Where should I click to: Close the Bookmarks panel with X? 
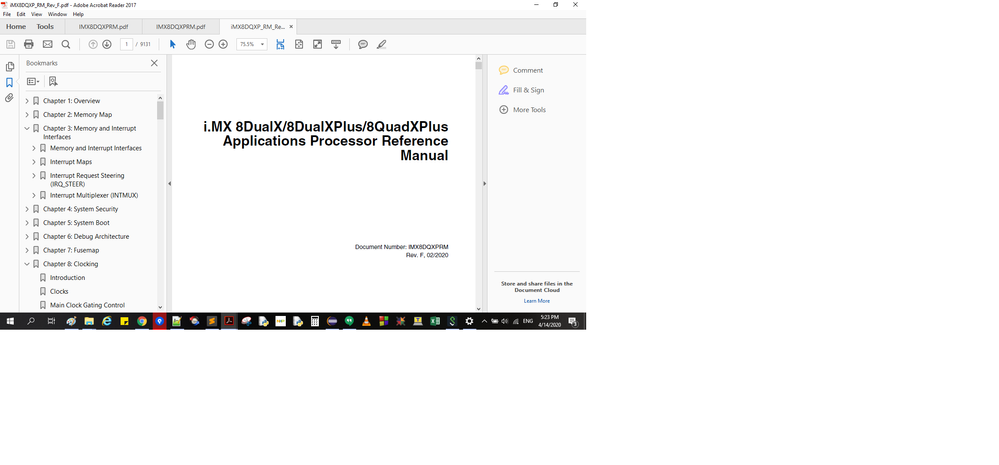154,63
